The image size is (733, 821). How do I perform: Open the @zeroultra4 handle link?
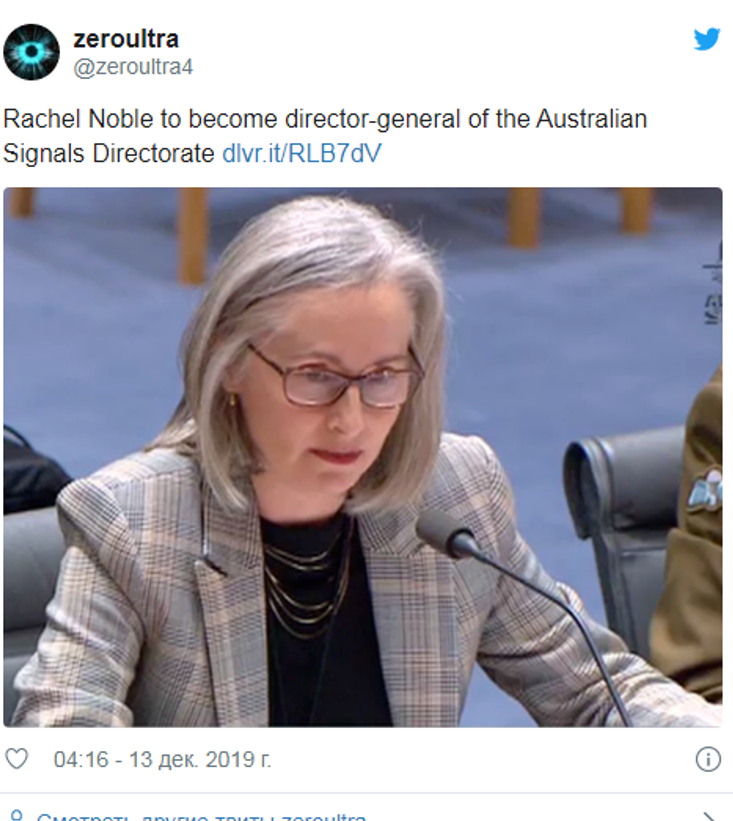[133, 67]
